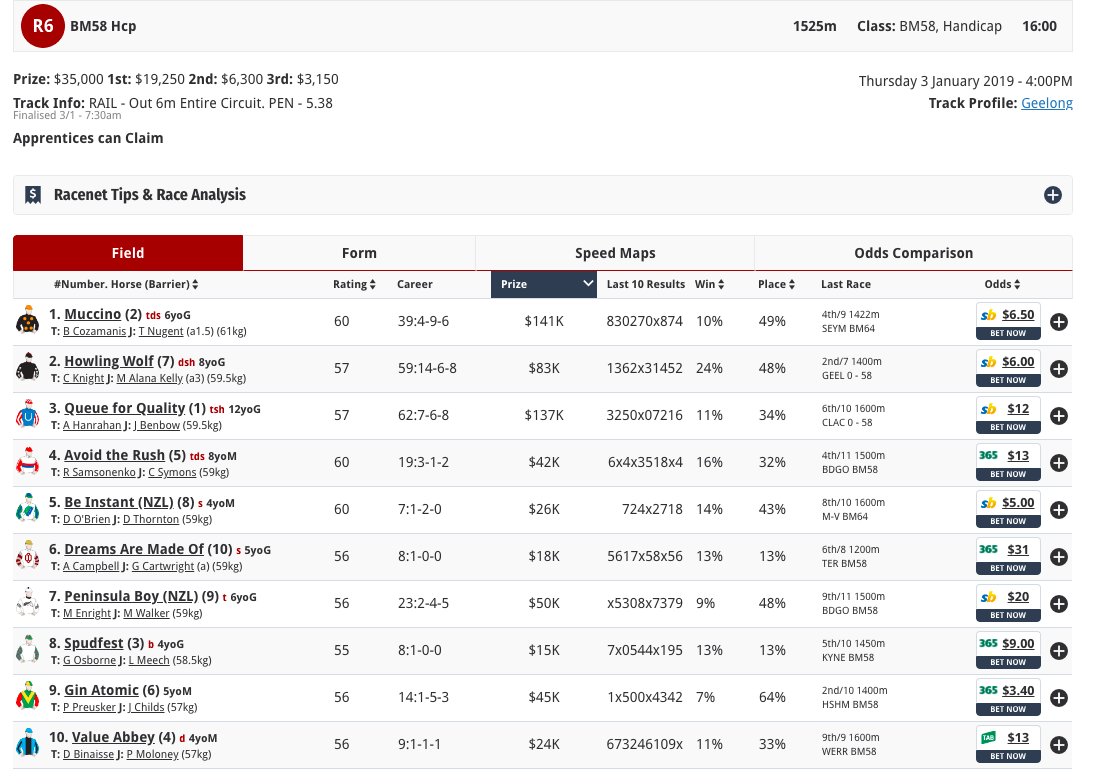Click Gin Atomic's jockey silks icon
Screen dimensions: 1097x784
pyautogui.click(x=28, y=697)
